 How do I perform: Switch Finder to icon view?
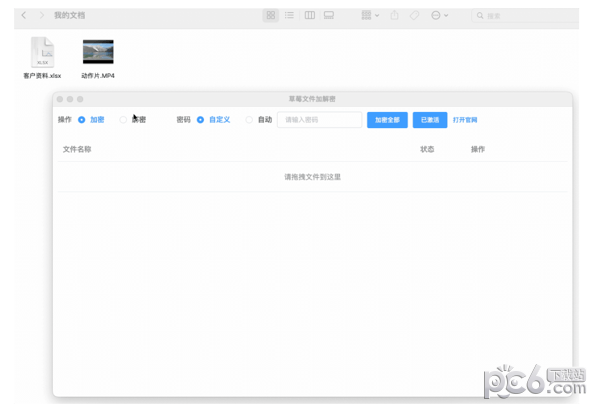click(270, 15)
